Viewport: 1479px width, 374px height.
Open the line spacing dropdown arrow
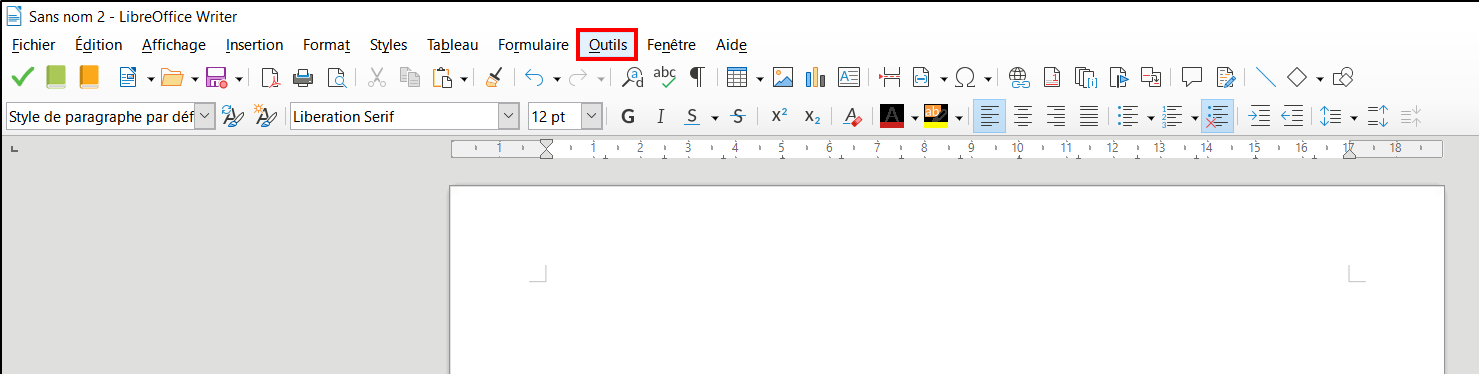tap(1353, 118)
